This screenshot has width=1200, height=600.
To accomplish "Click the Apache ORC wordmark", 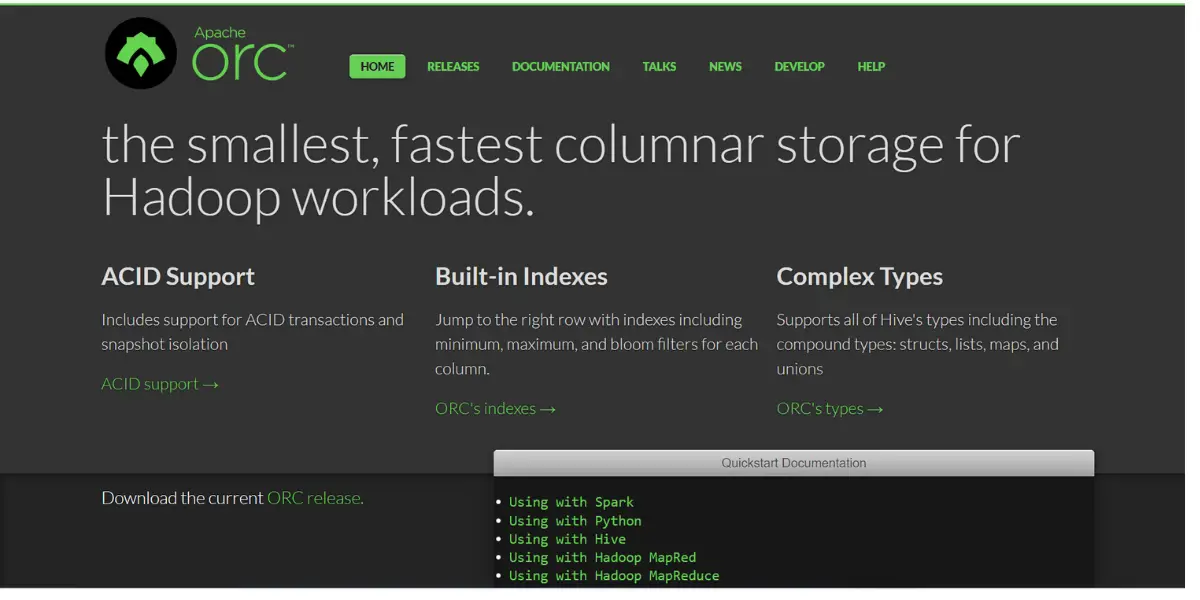I will [x=243, y=54].
